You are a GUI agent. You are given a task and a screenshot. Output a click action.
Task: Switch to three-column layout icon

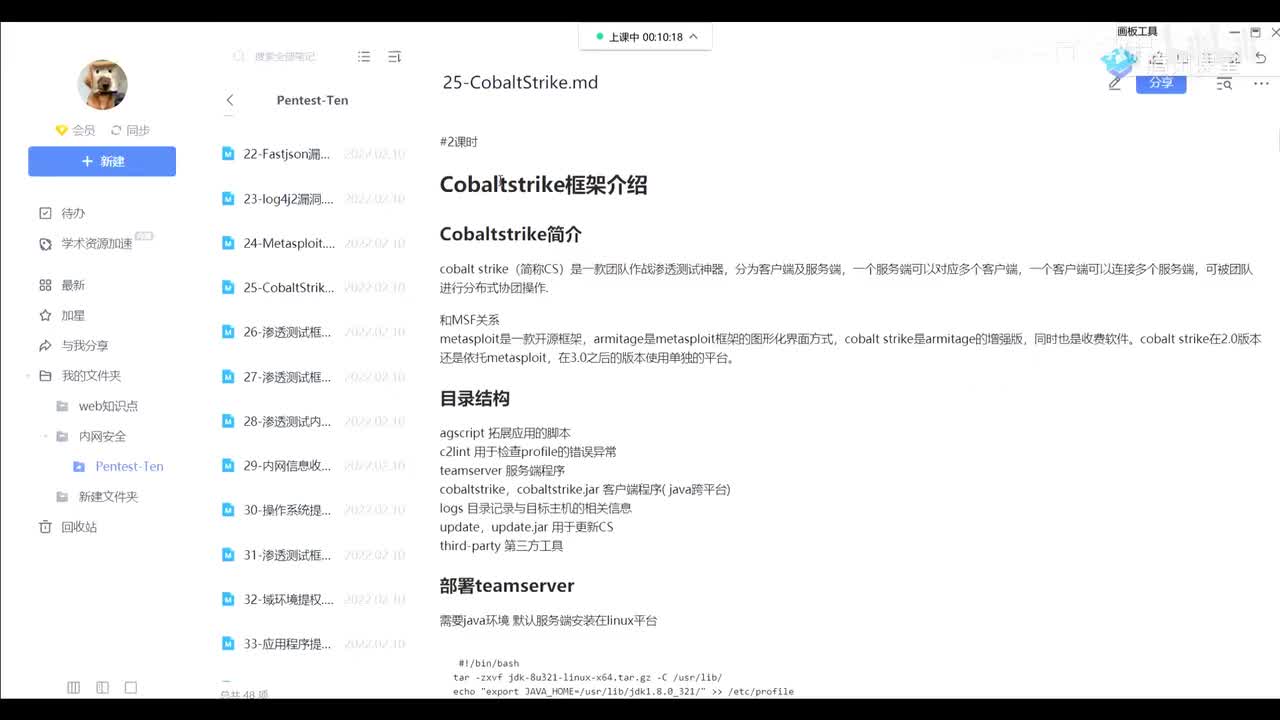coord(73,688)
